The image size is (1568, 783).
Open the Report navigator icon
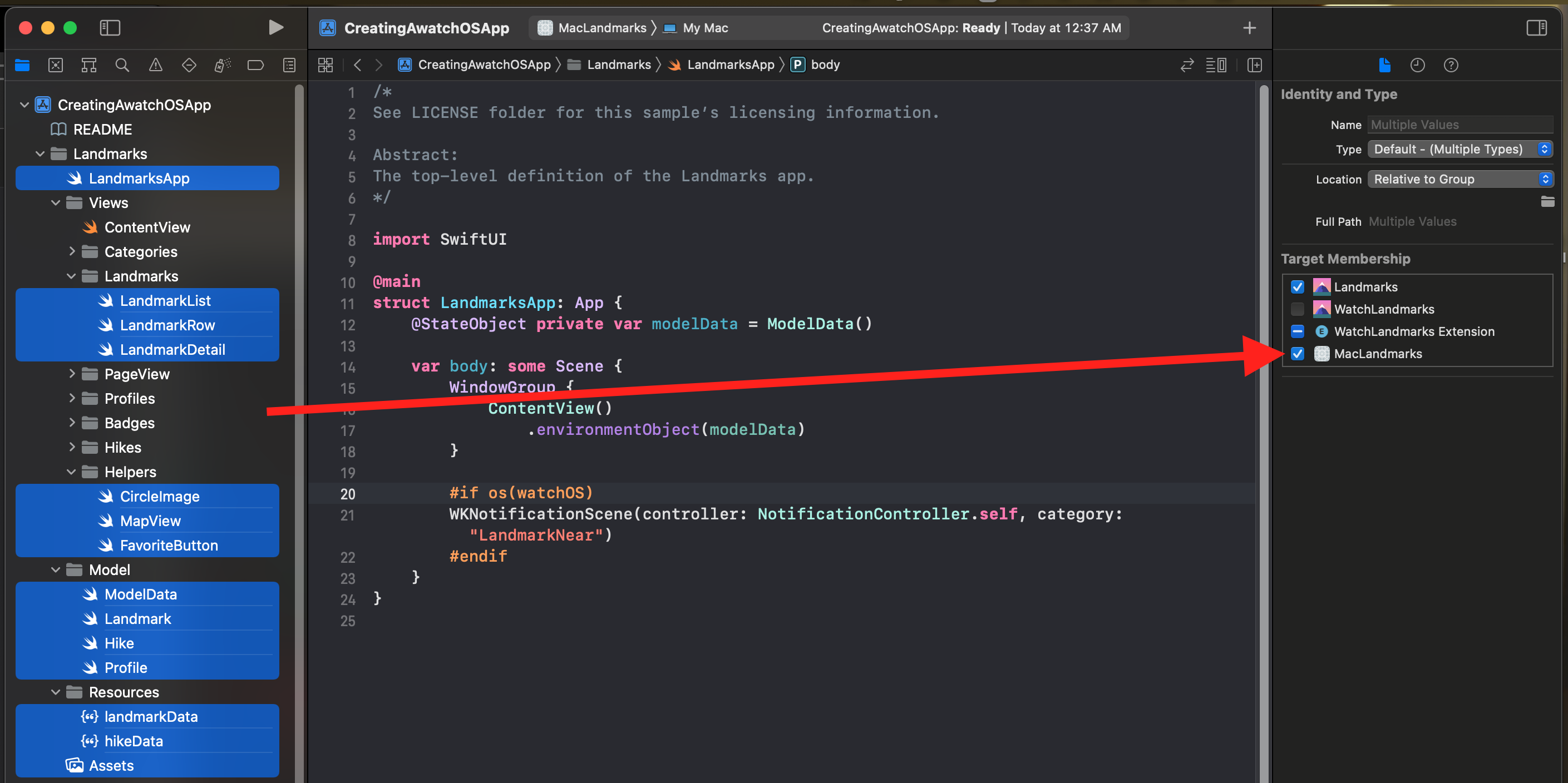click(x=289, y=65)
